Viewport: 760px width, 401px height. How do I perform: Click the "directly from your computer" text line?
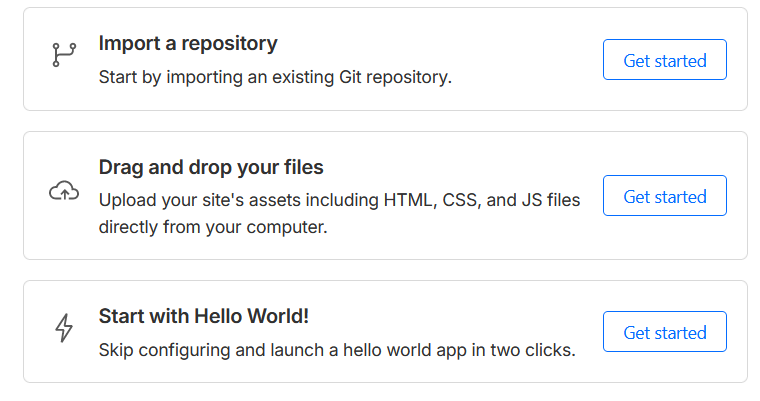[x=213, y=226]
